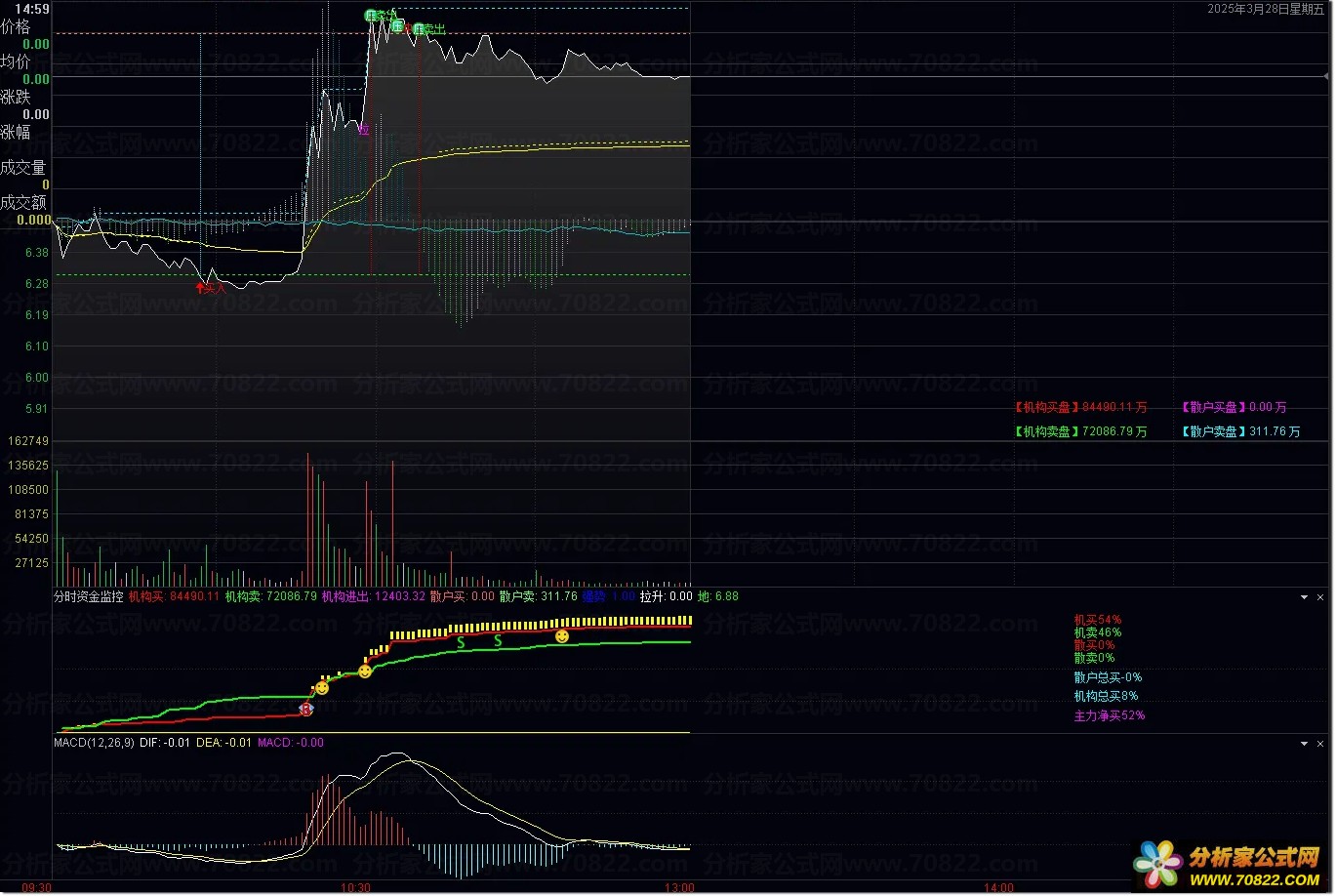Click the 13:00 time axis label
This screenshot has width=1336, height=896.
click(x=679, y=888)
